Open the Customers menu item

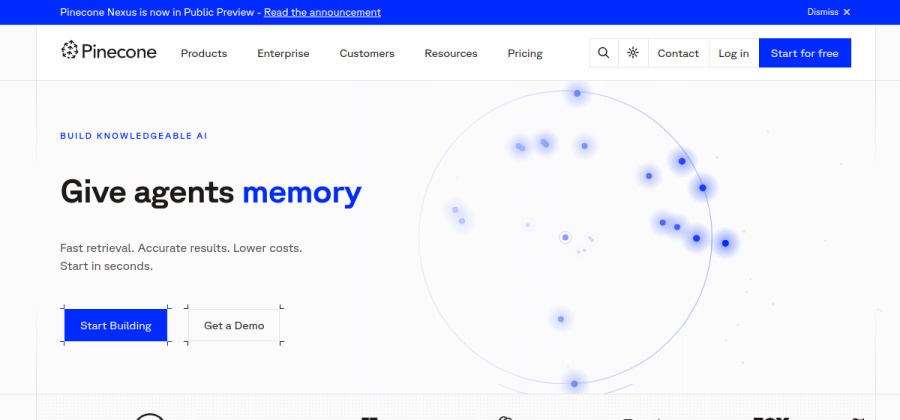[367, 53]
